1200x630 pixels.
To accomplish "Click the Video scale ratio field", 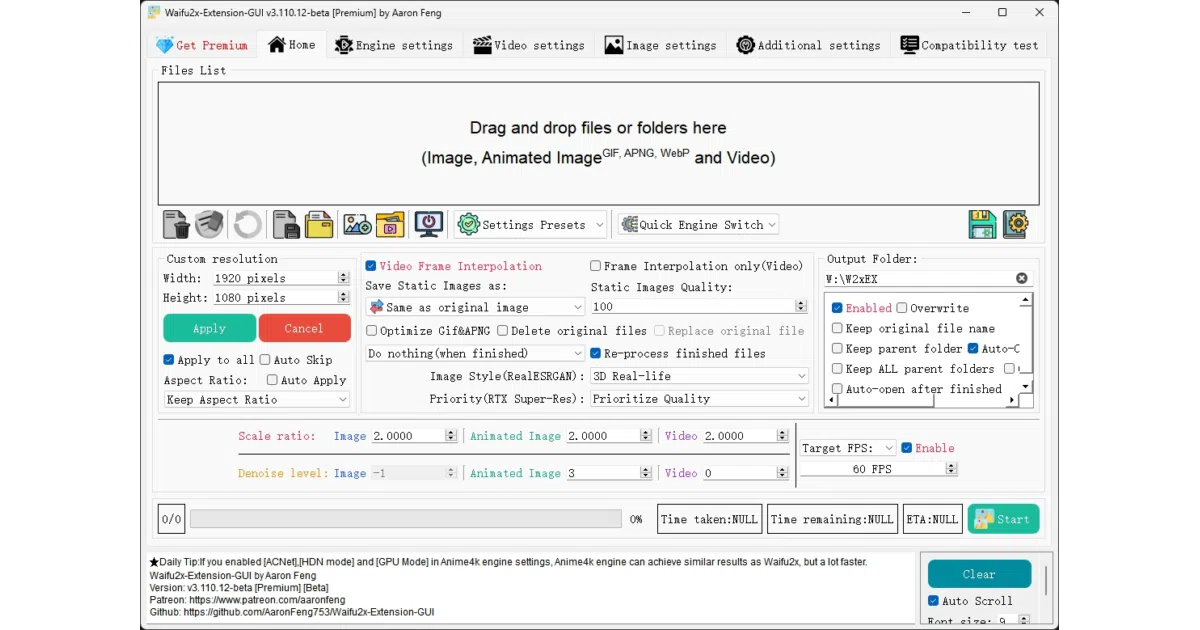I will (x=746, y=436).
